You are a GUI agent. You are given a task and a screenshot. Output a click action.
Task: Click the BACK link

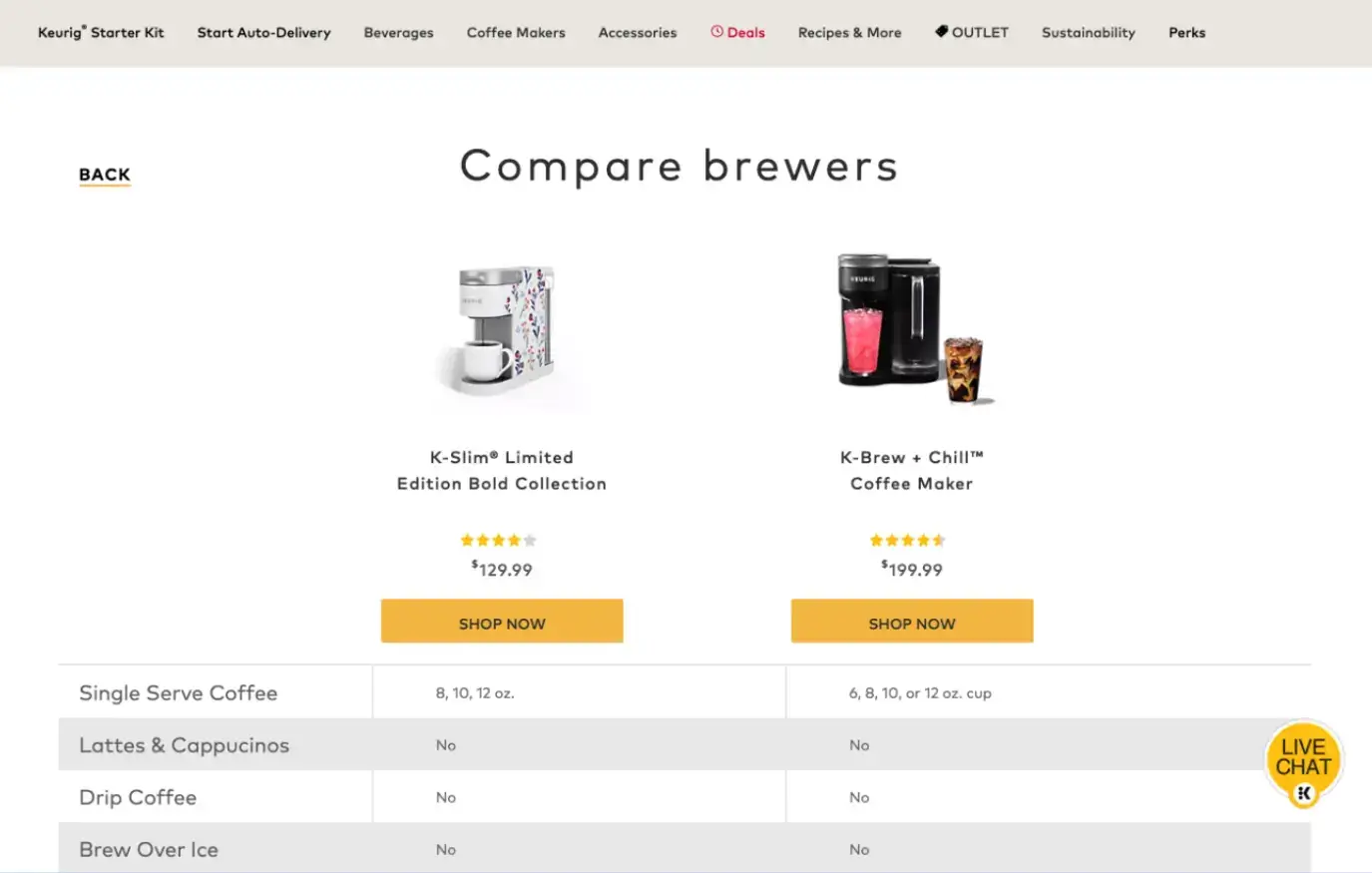104,175
